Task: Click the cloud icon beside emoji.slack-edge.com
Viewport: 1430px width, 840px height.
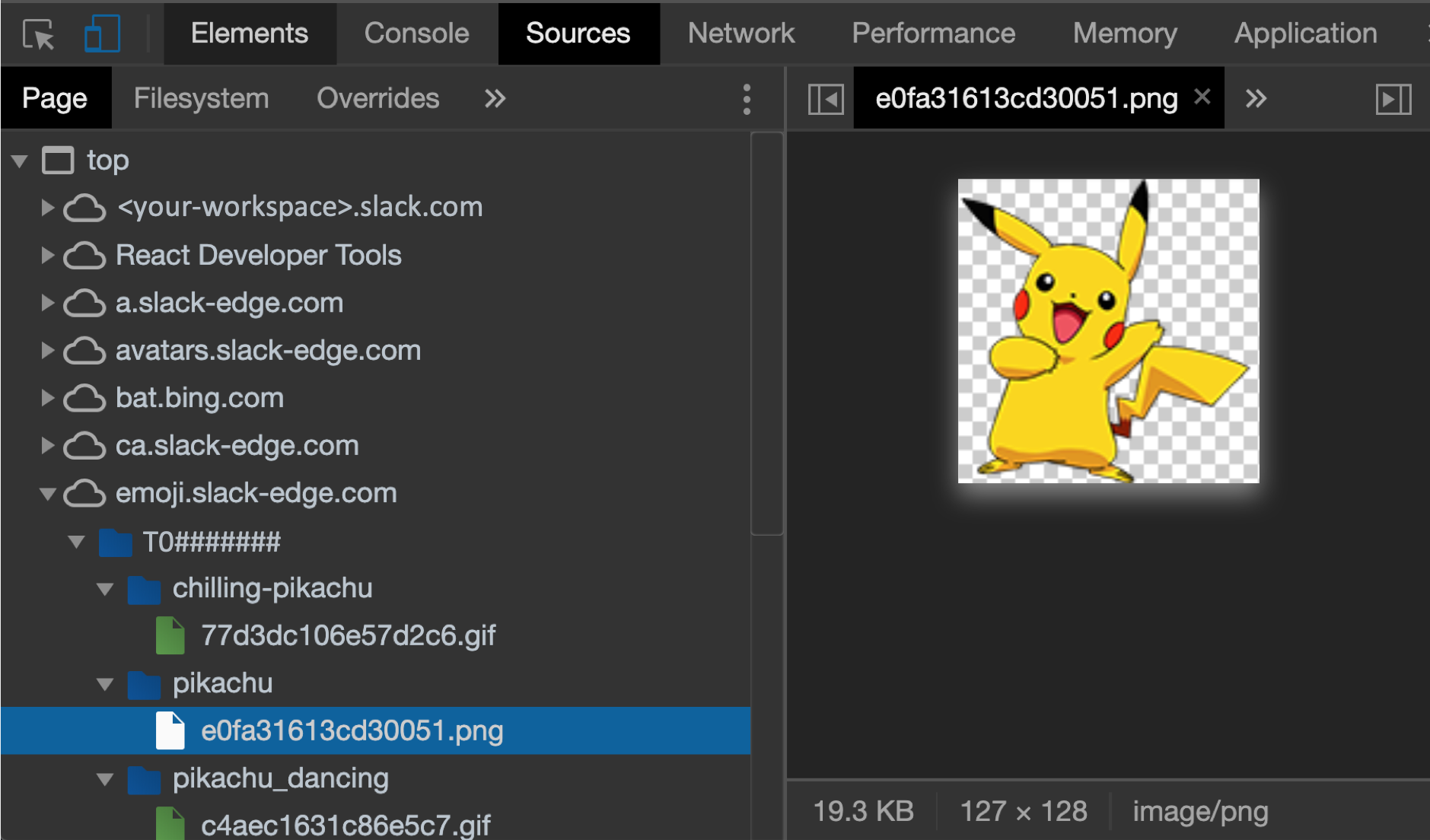Action: (x=84, y=494)
